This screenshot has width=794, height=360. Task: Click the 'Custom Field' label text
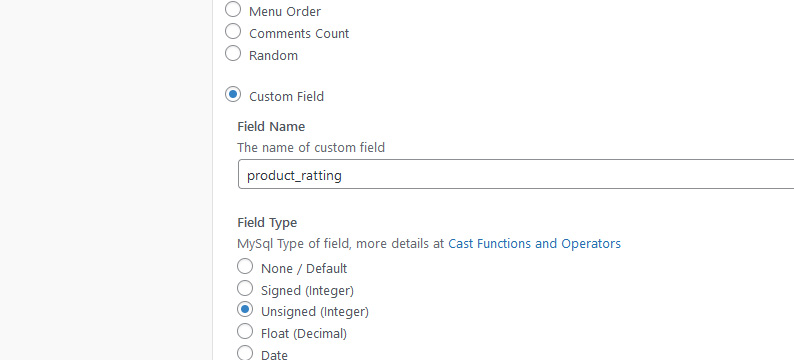coord(287,97)
